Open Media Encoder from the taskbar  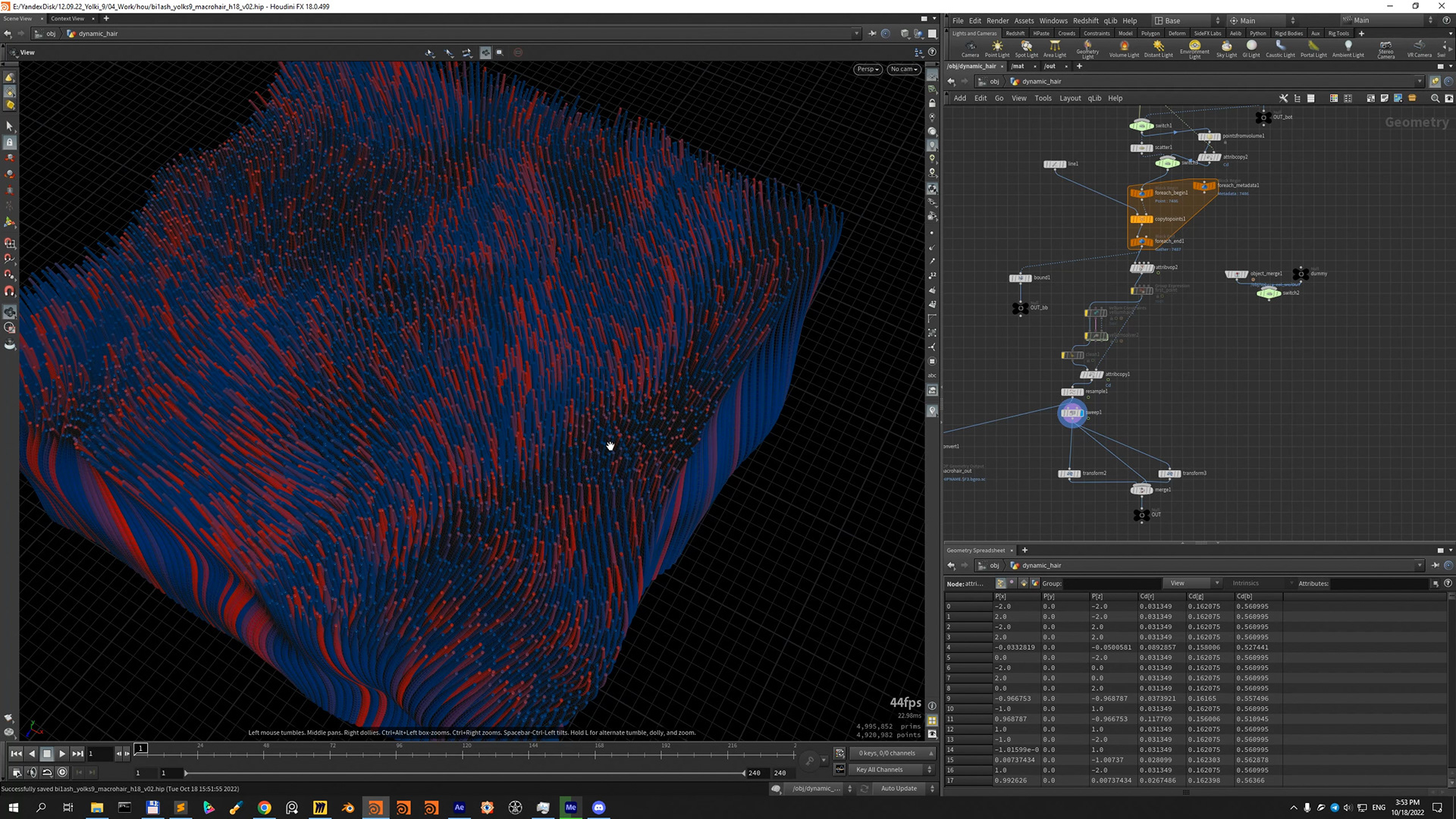click(x=571, y=808)
